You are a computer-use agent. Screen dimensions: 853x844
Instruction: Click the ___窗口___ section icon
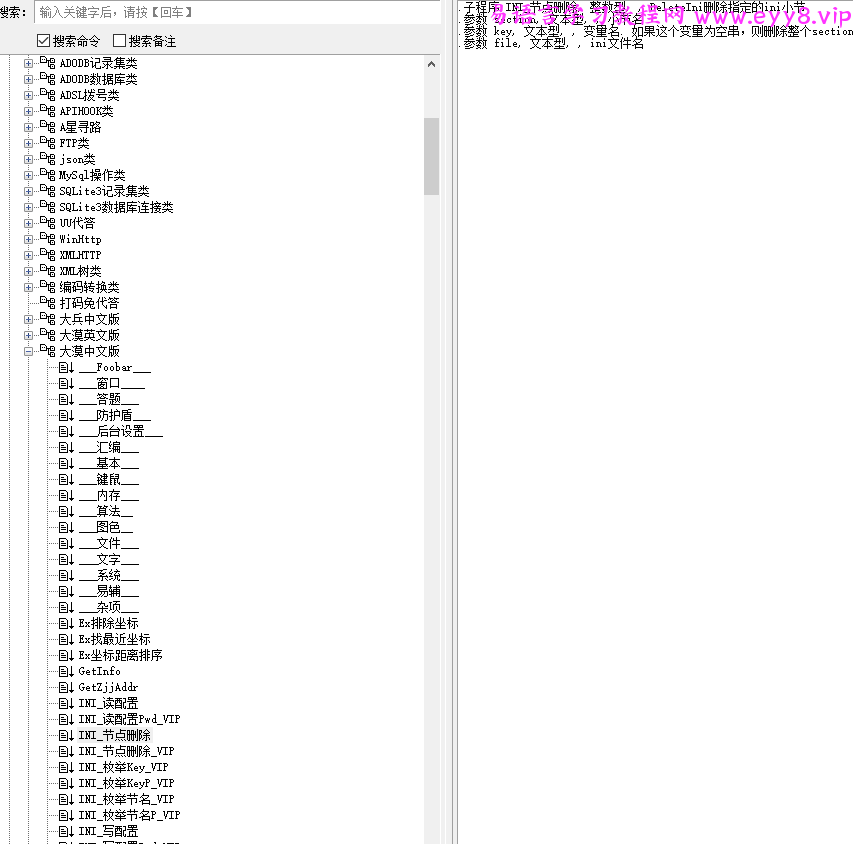[x=63, y=382]
